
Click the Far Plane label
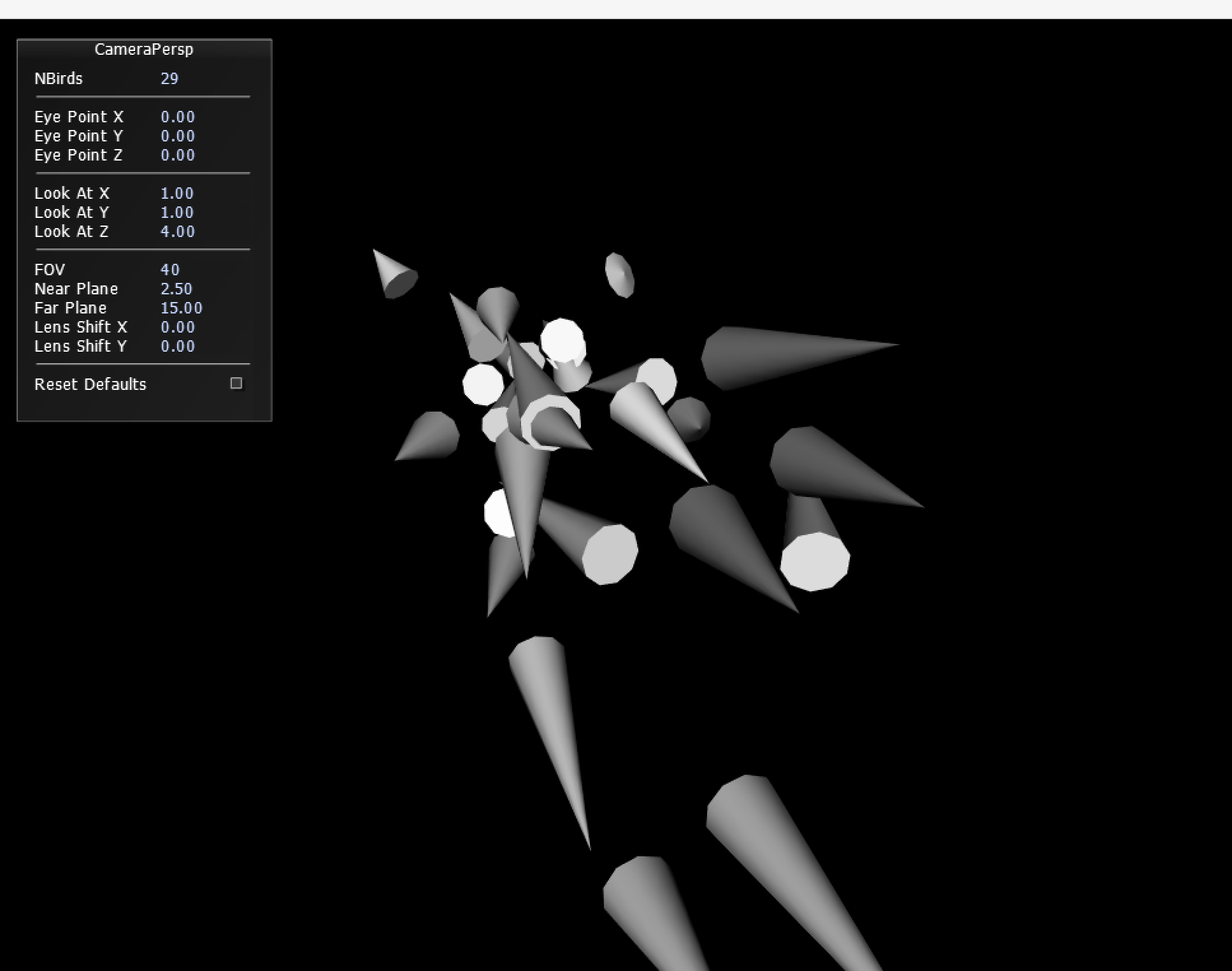point(71,308)
